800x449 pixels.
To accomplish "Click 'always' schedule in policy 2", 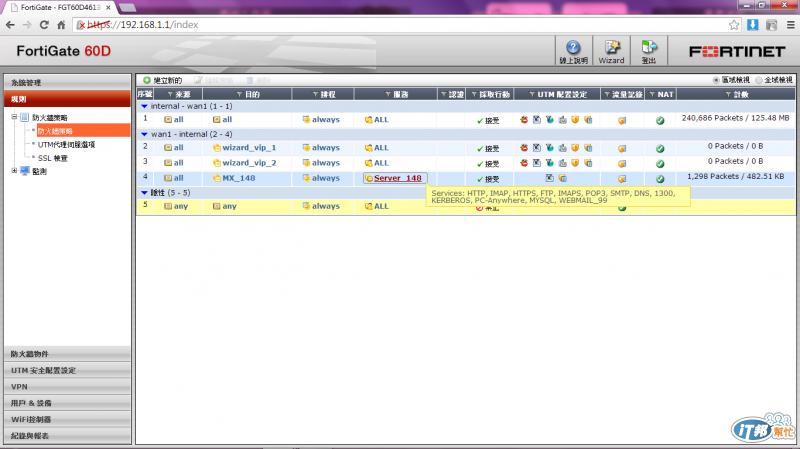I will click(x=326, y=147).
